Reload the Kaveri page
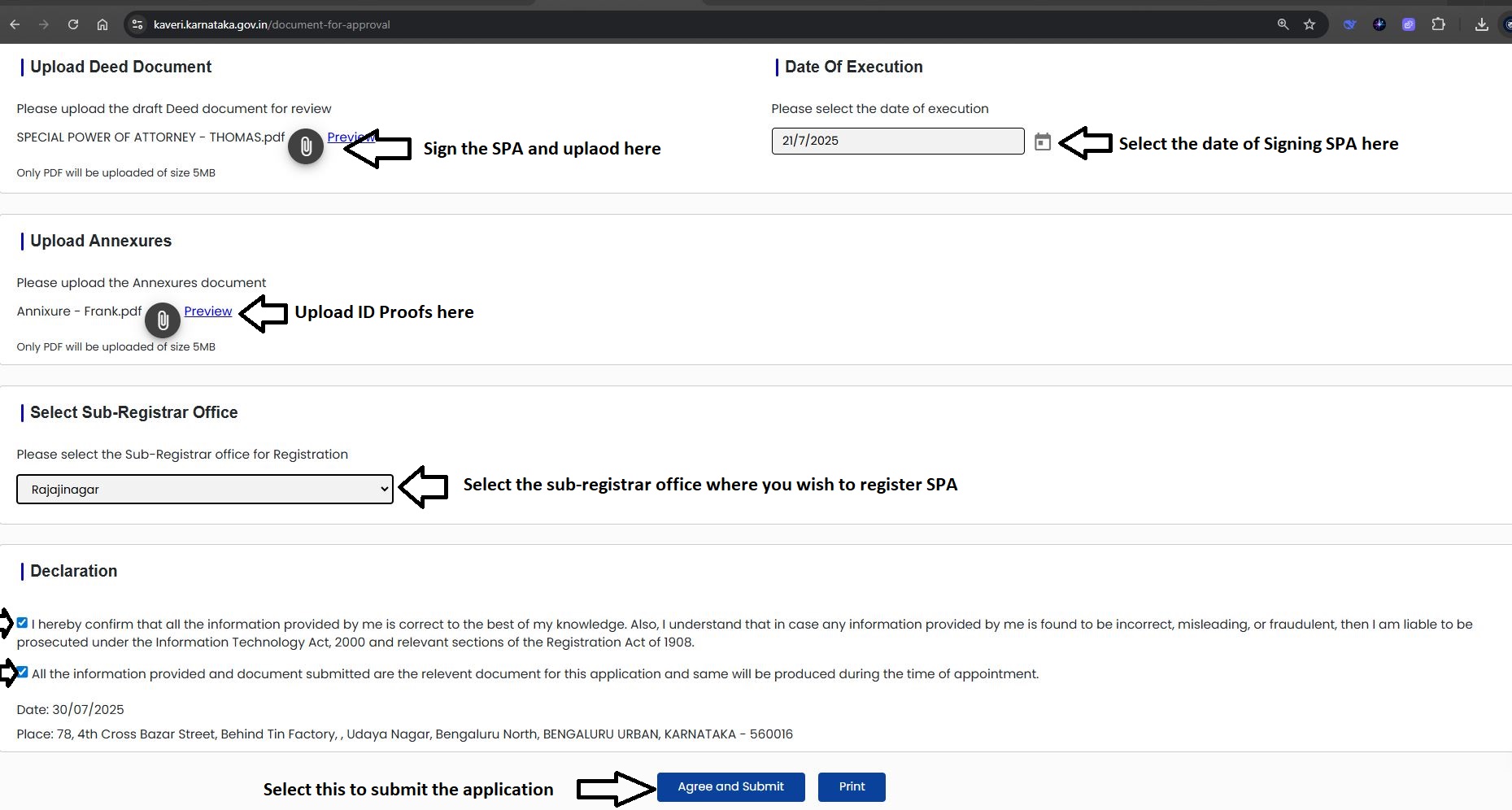This screenshot has width=1512, height=810. tap(73, 24)
